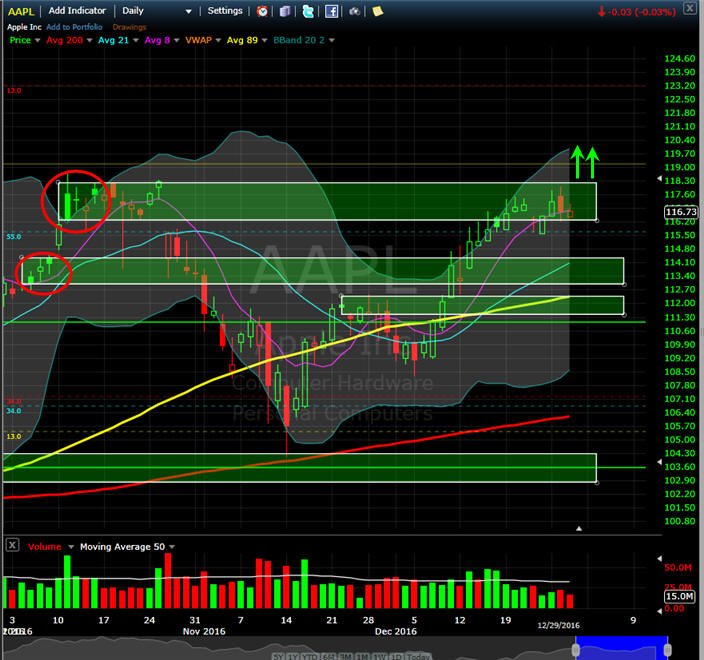The image size is (704, 660).
Task: Share chart via Twitter icon
Action: [308, 11]
